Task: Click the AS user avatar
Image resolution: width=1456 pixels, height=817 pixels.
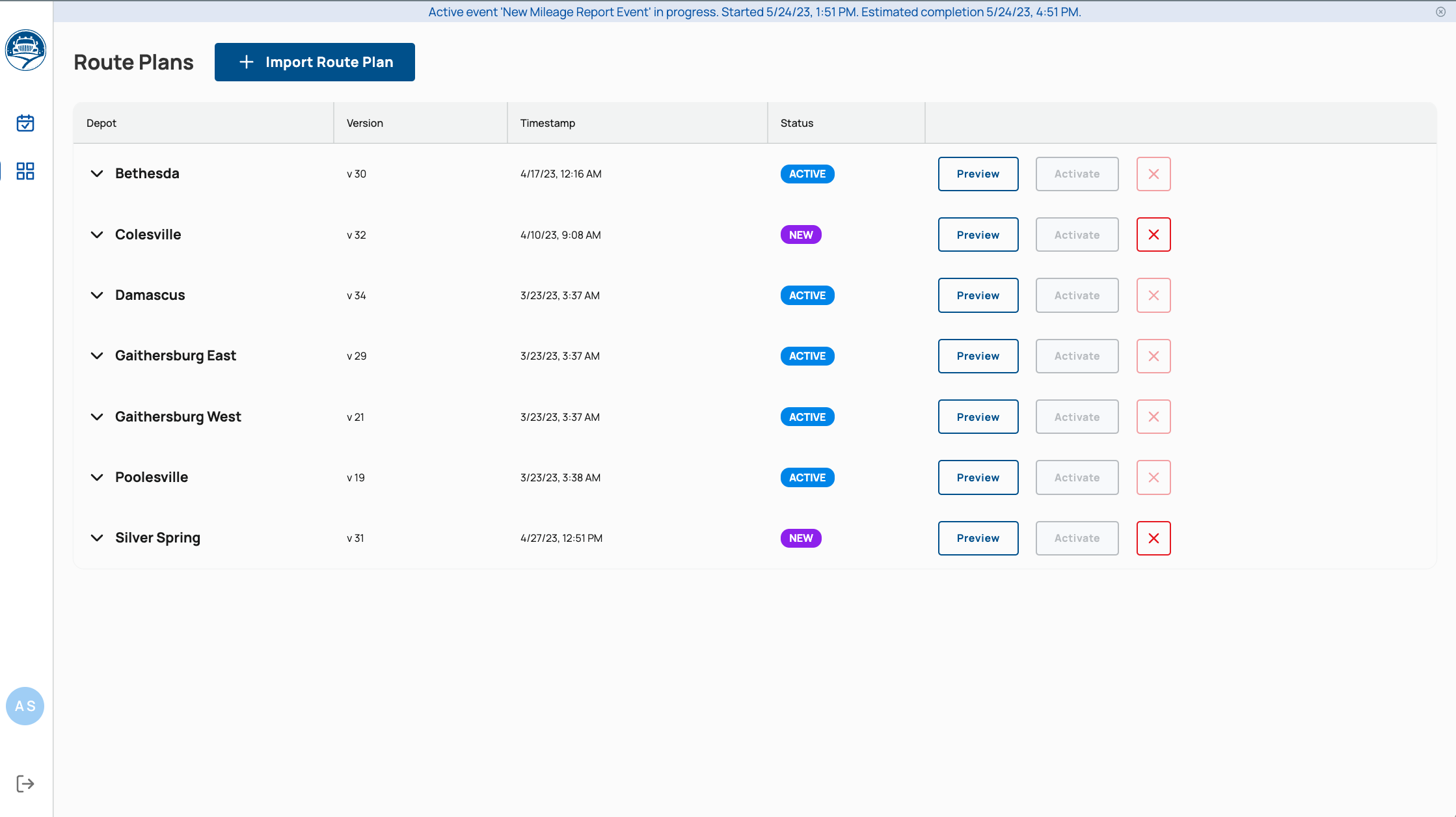Action: tap(25, 706)
